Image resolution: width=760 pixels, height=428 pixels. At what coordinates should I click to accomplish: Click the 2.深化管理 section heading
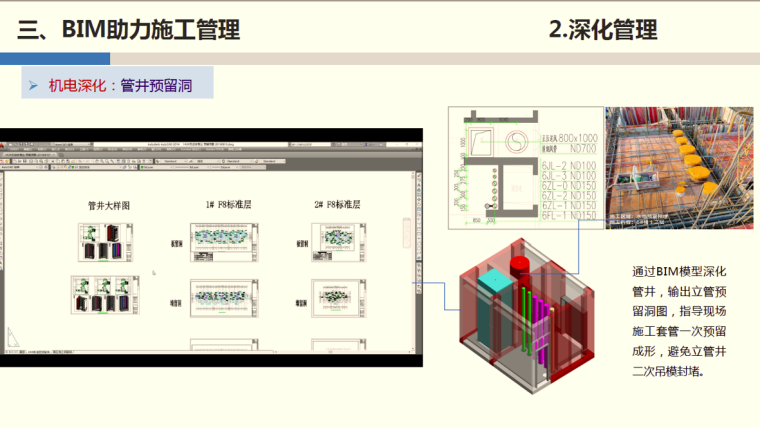(x=603, y=30)
